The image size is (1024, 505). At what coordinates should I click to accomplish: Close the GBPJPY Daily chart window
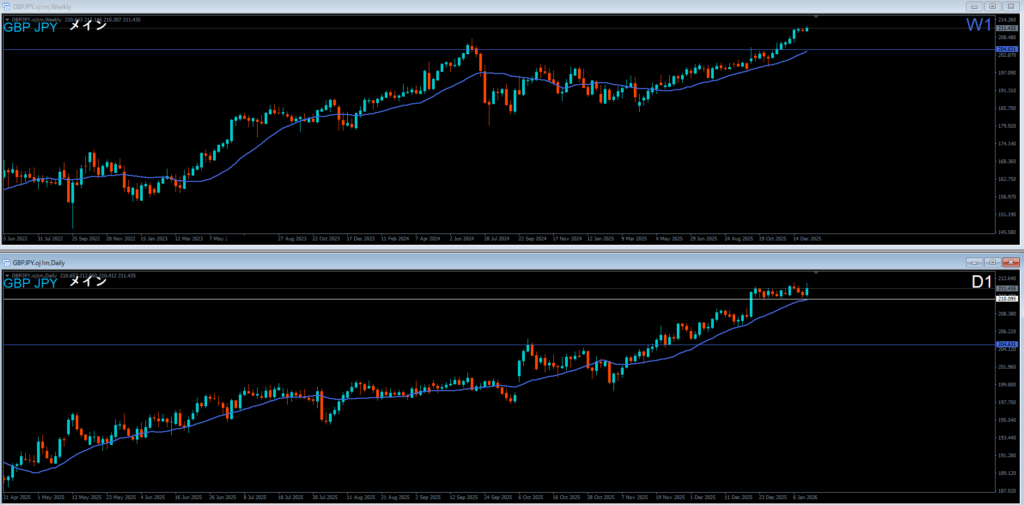[1012, 262]
